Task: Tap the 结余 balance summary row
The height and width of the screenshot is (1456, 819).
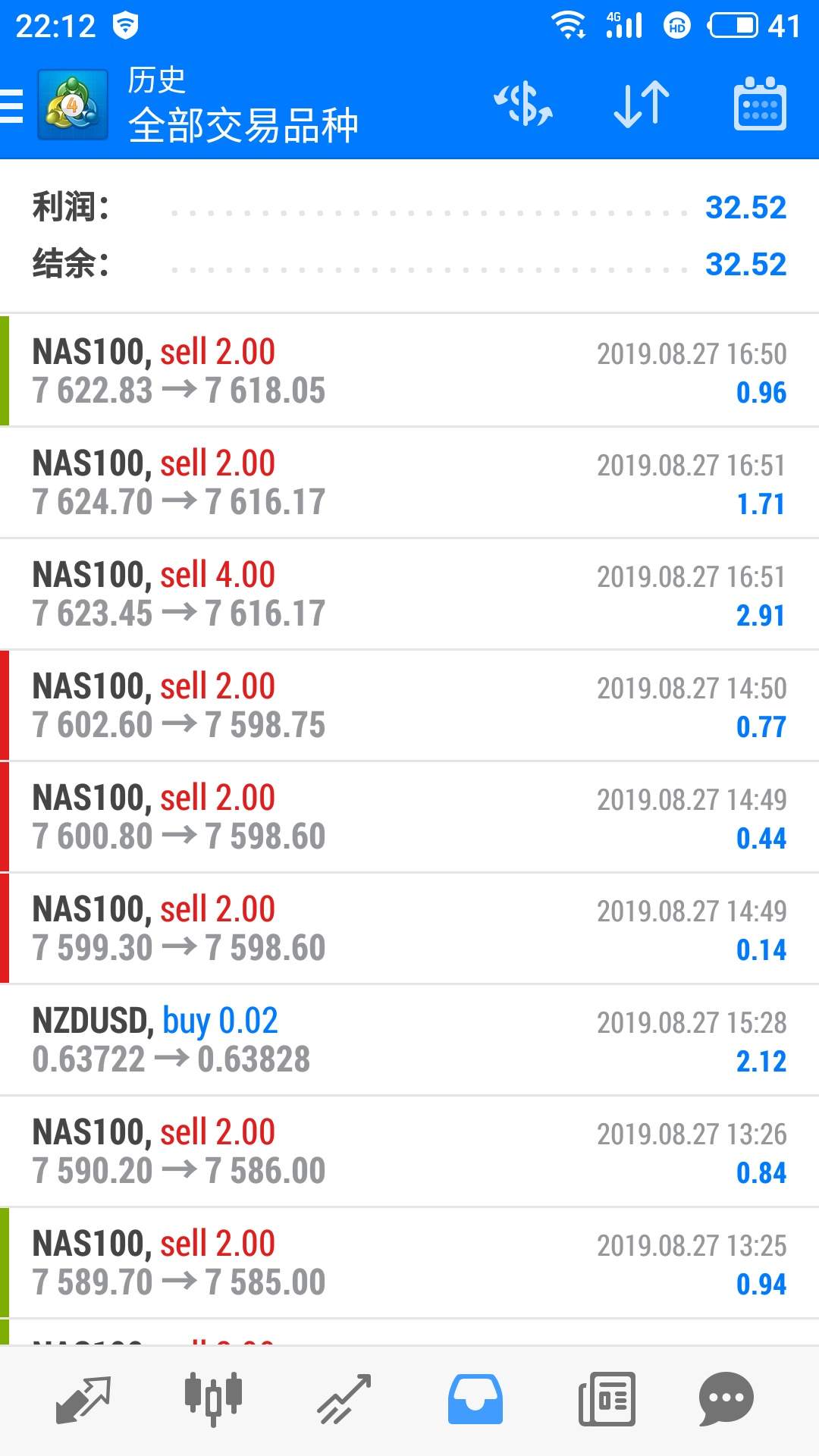Action: point(409,264)
